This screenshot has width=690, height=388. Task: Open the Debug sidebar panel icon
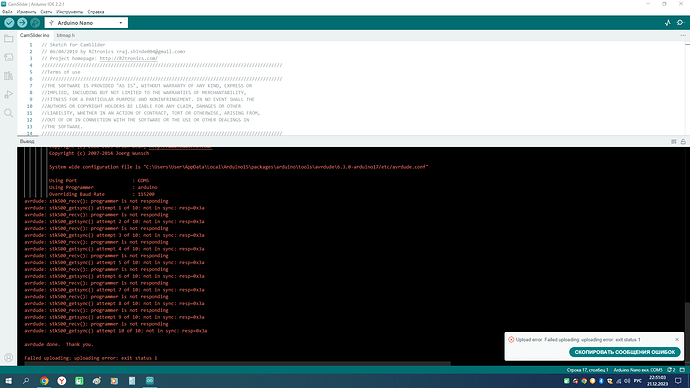coord(8,95)
